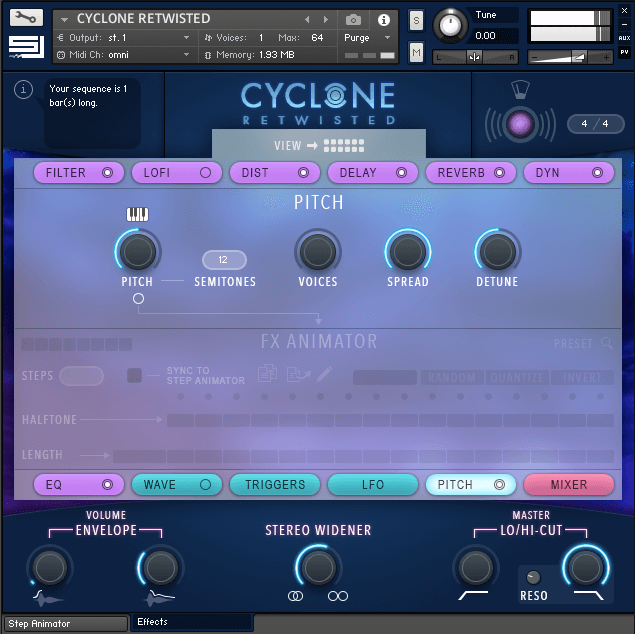Click the QUANTIZE button in FX Animator
Viewport: 635px width, 634px height.
517,377
